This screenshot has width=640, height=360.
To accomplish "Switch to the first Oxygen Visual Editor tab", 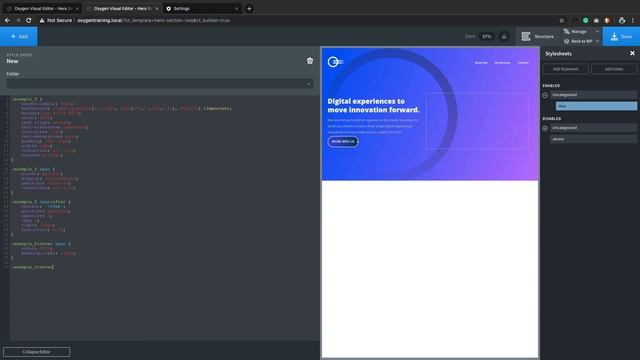I will [x=43, y=9].
